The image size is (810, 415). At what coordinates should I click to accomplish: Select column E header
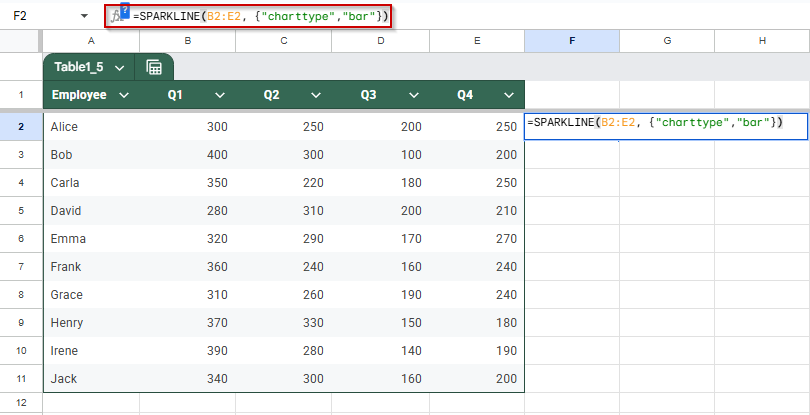(x=477, y=41)
